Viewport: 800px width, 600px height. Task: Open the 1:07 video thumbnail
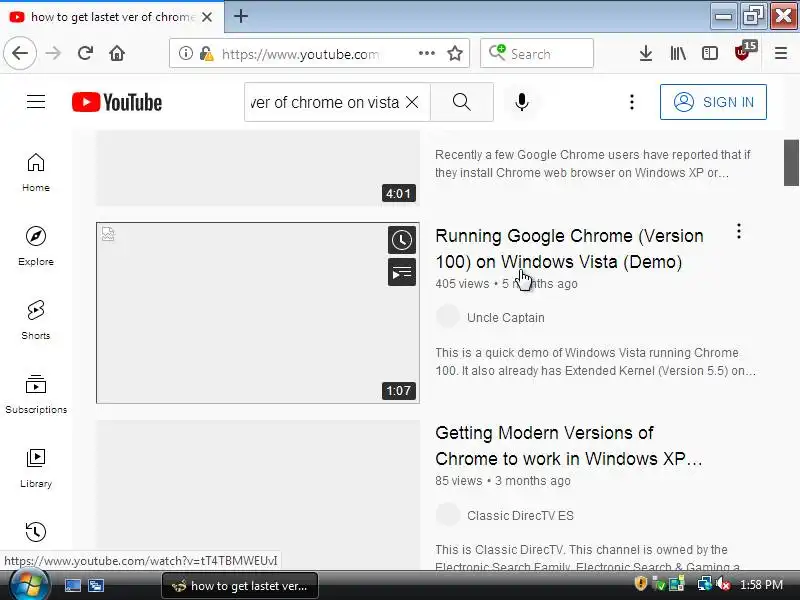tap(258, 313)
